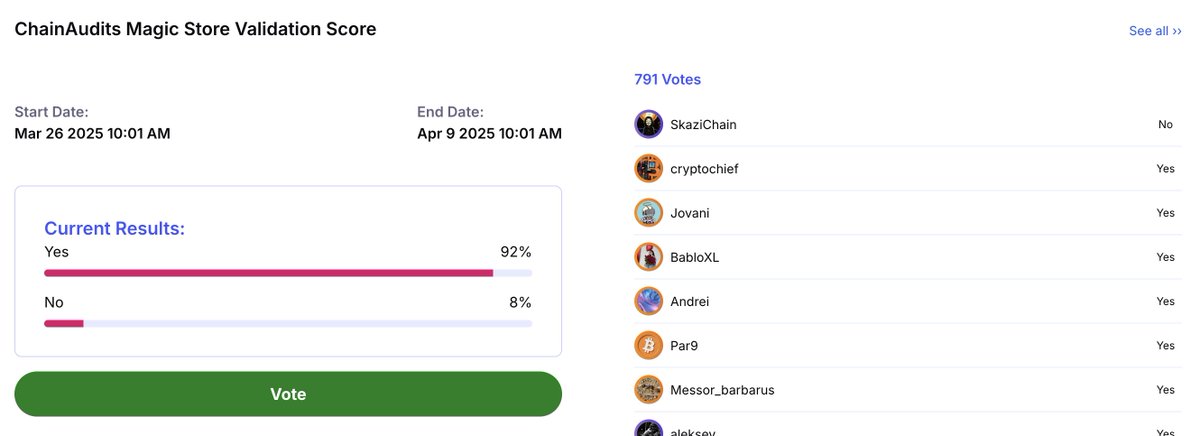
Task: Click BabloXL's avatar image
Action: (x=649, y=256)
